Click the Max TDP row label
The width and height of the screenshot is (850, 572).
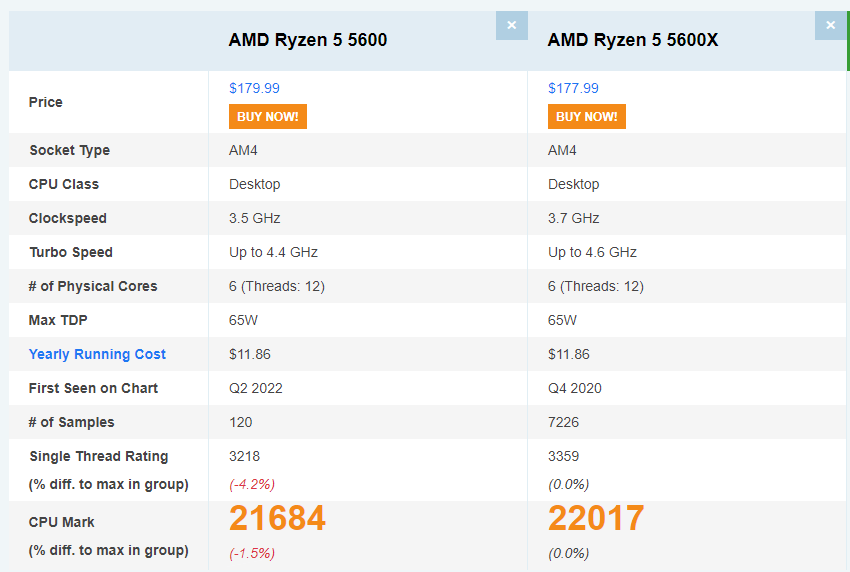58,320
